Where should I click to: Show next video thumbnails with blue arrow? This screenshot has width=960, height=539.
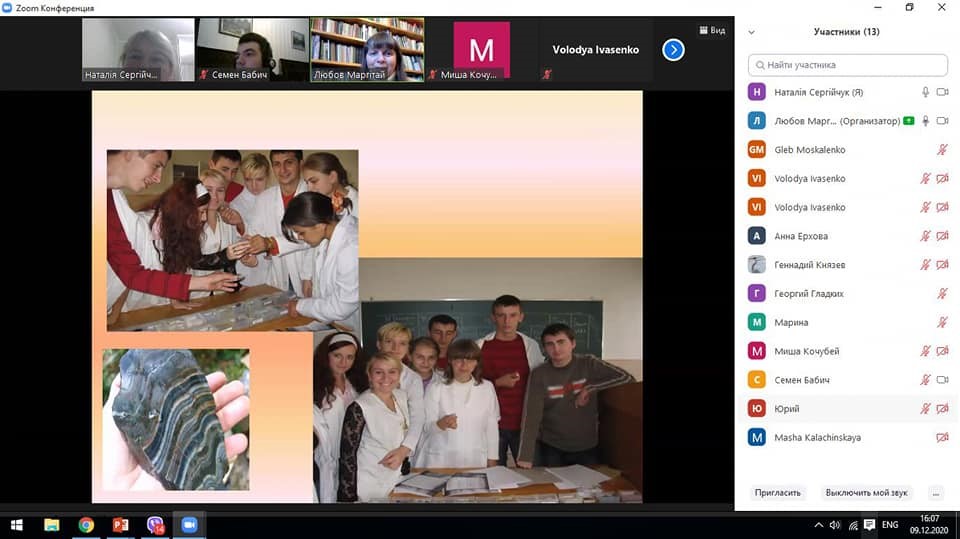pos(673,49)
